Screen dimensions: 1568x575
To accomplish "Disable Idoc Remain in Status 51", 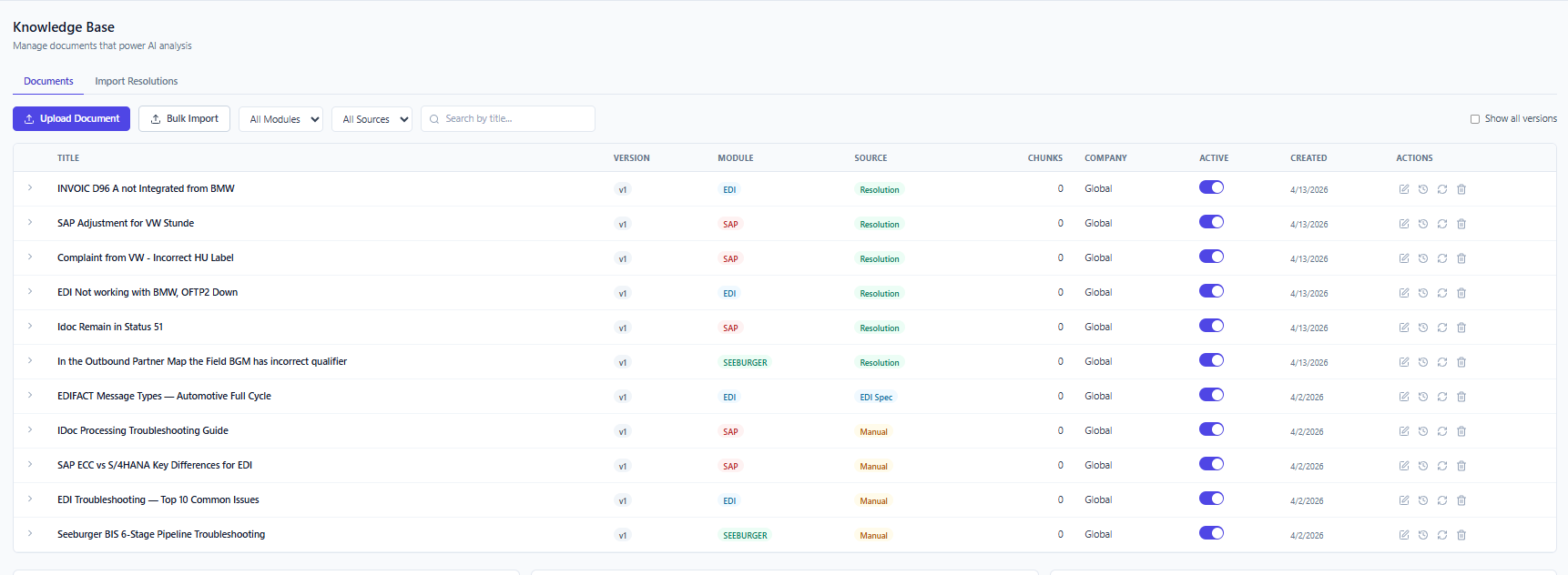I will point(1211,326).
